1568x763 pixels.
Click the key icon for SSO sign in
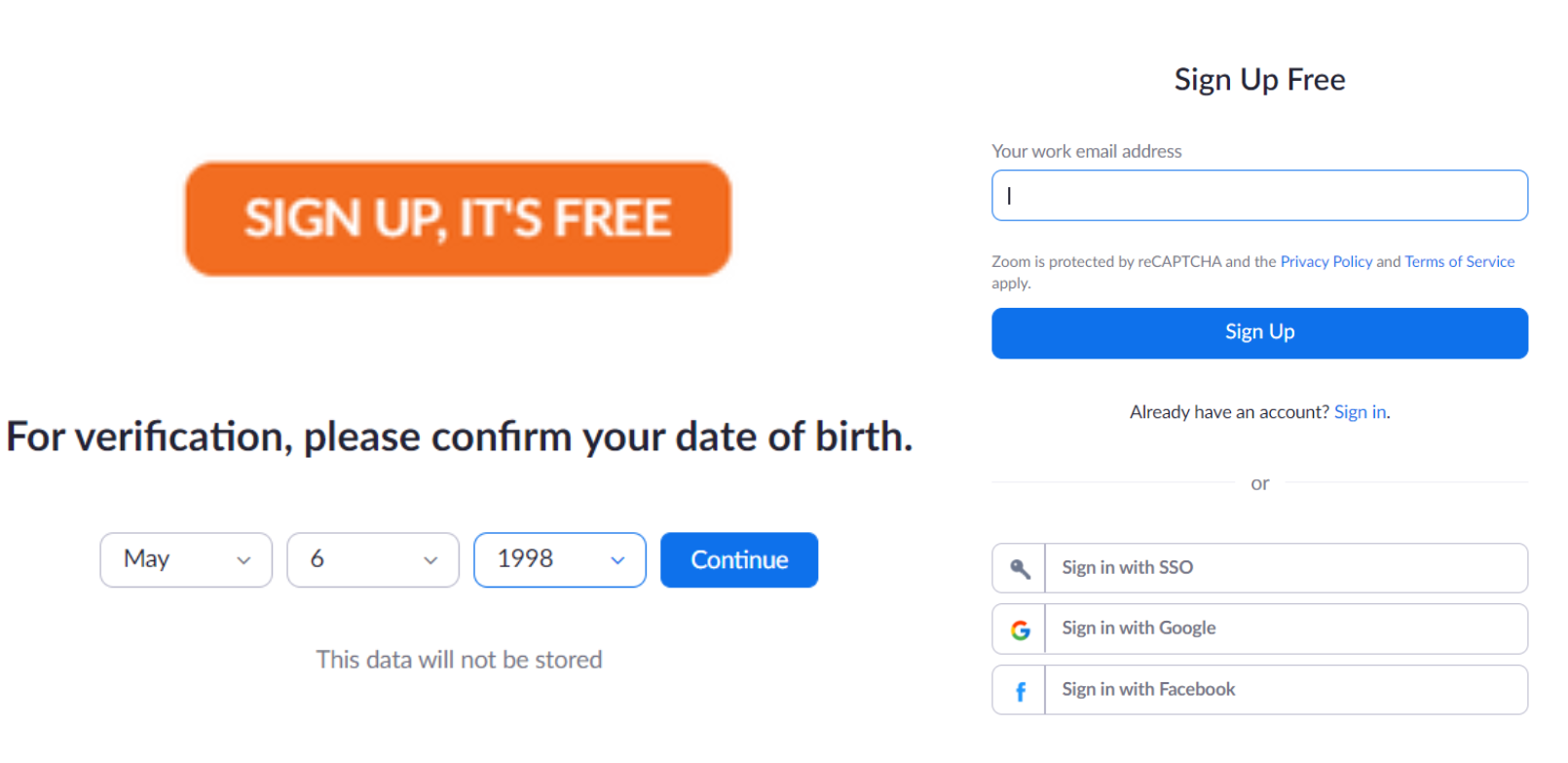click(1019, 568)
